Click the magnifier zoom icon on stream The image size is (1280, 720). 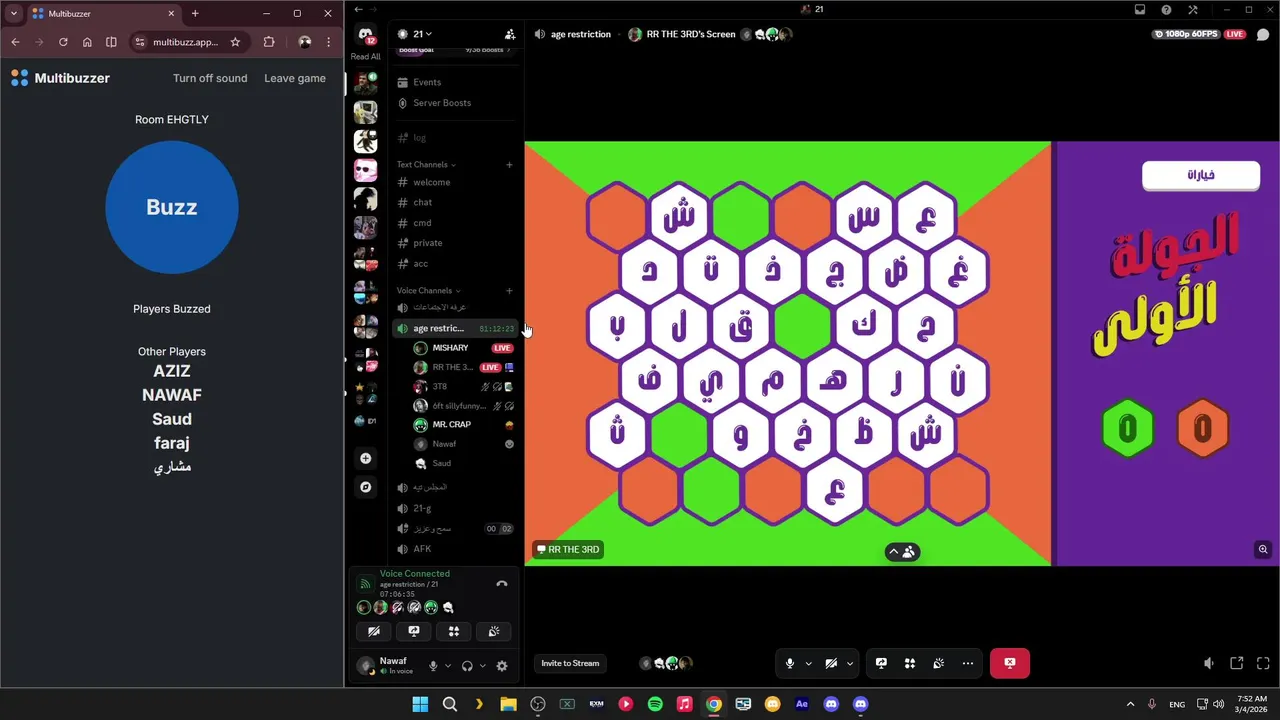pyautogui.click(x=1263, y=549)
